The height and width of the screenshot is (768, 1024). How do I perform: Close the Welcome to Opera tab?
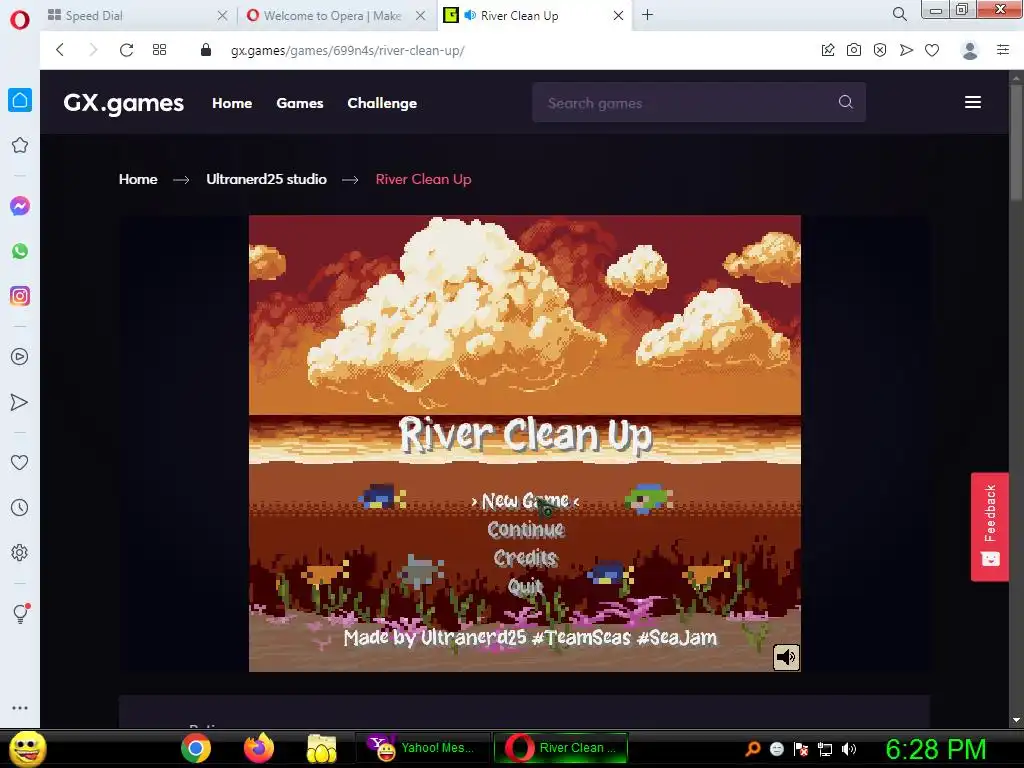click(421, 15)
